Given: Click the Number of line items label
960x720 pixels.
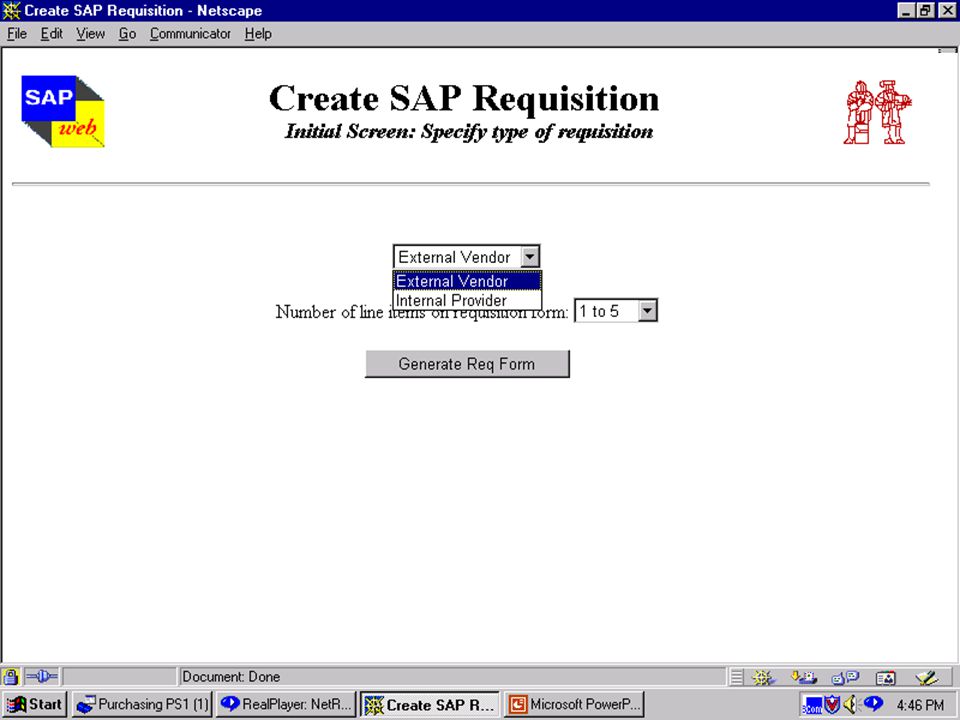Looking at the screenshot, I should click(x=422, y=312).
